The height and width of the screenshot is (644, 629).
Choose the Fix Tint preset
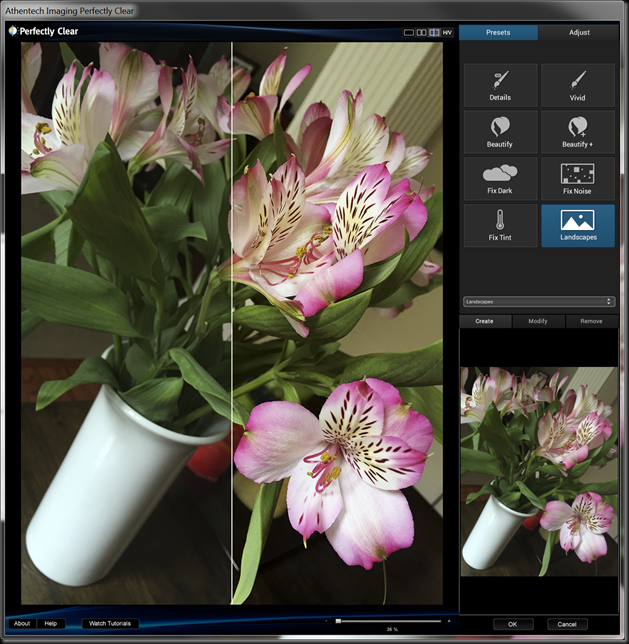500,225
